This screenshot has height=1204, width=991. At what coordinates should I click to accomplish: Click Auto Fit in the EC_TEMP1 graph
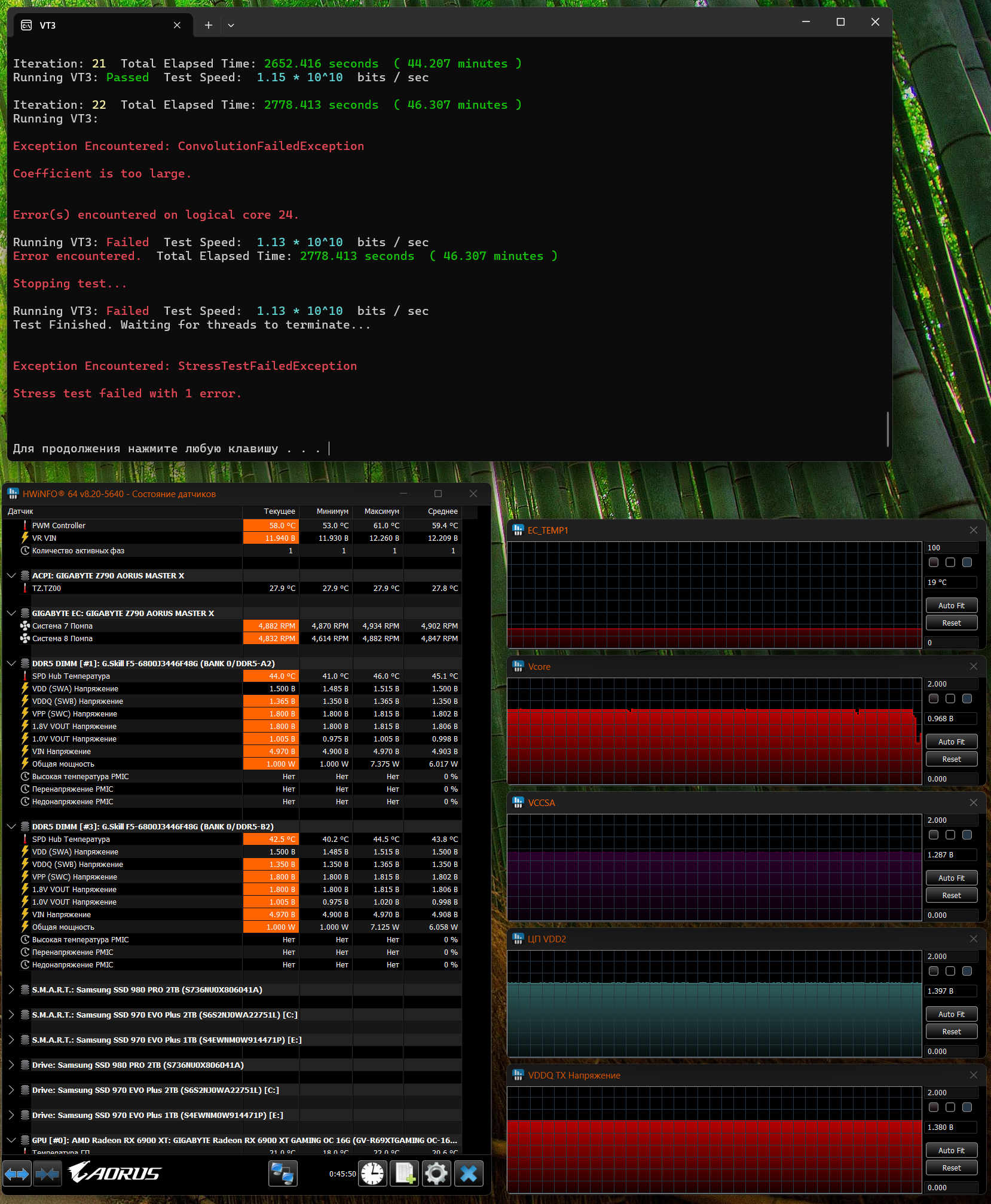coord(952,606)
